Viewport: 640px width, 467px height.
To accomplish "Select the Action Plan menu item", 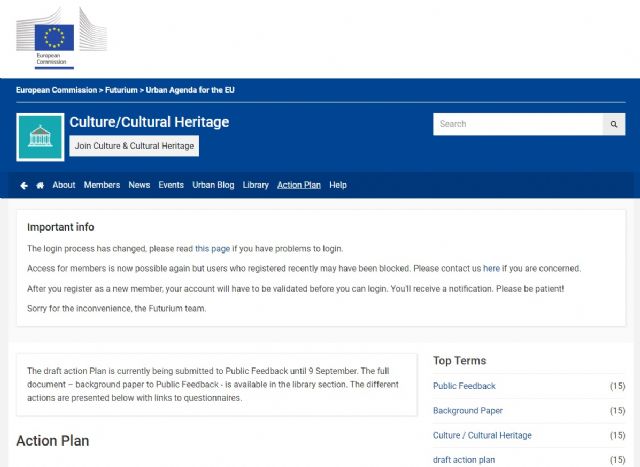I will pyautogui.click(x=299, y=185).
